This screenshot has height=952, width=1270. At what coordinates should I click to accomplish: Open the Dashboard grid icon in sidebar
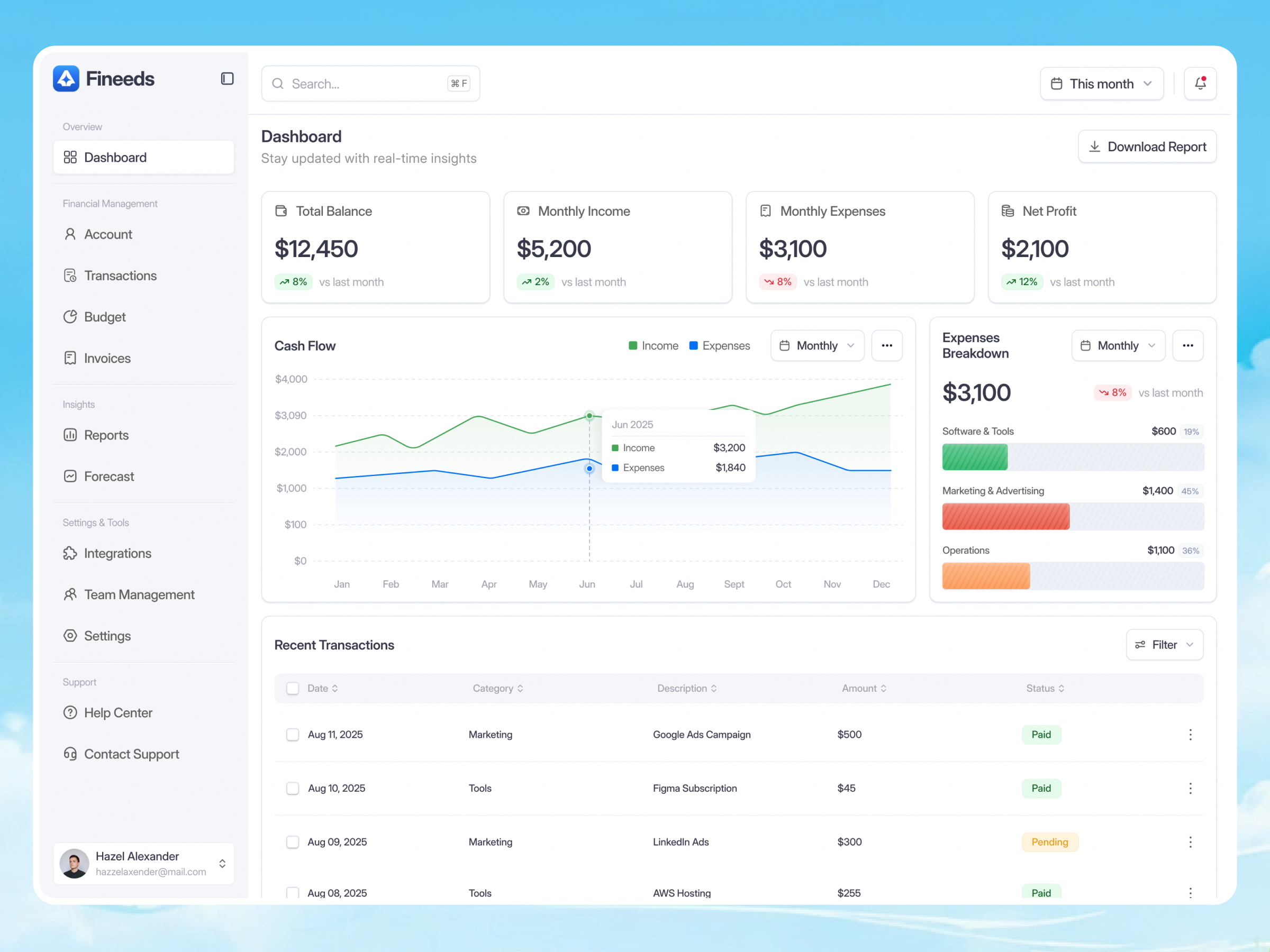(x=69, y=157)
